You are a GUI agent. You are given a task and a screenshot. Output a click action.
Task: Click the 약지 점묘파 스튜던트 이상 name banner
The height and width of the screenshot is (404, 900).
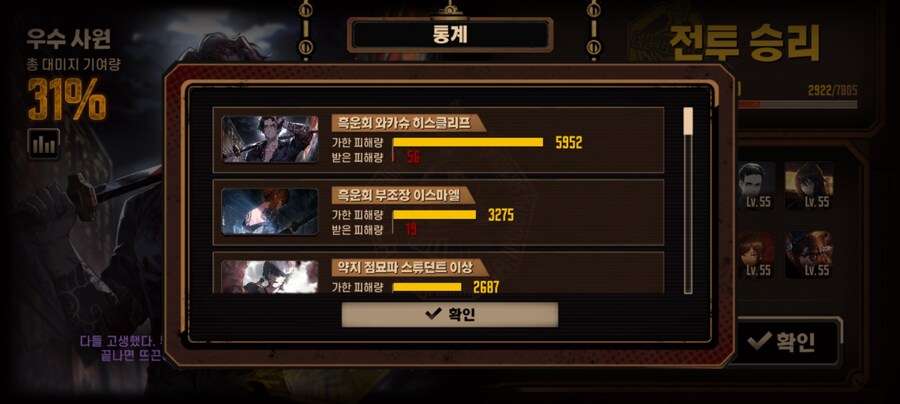(x=410, y=267)
